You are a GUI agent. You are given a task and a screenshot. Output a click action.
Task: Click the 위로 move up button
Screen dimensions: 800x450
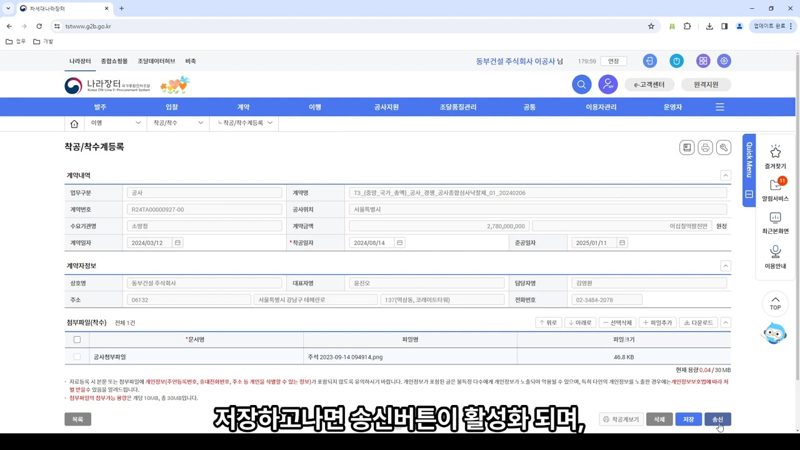(x=548, y=322)
